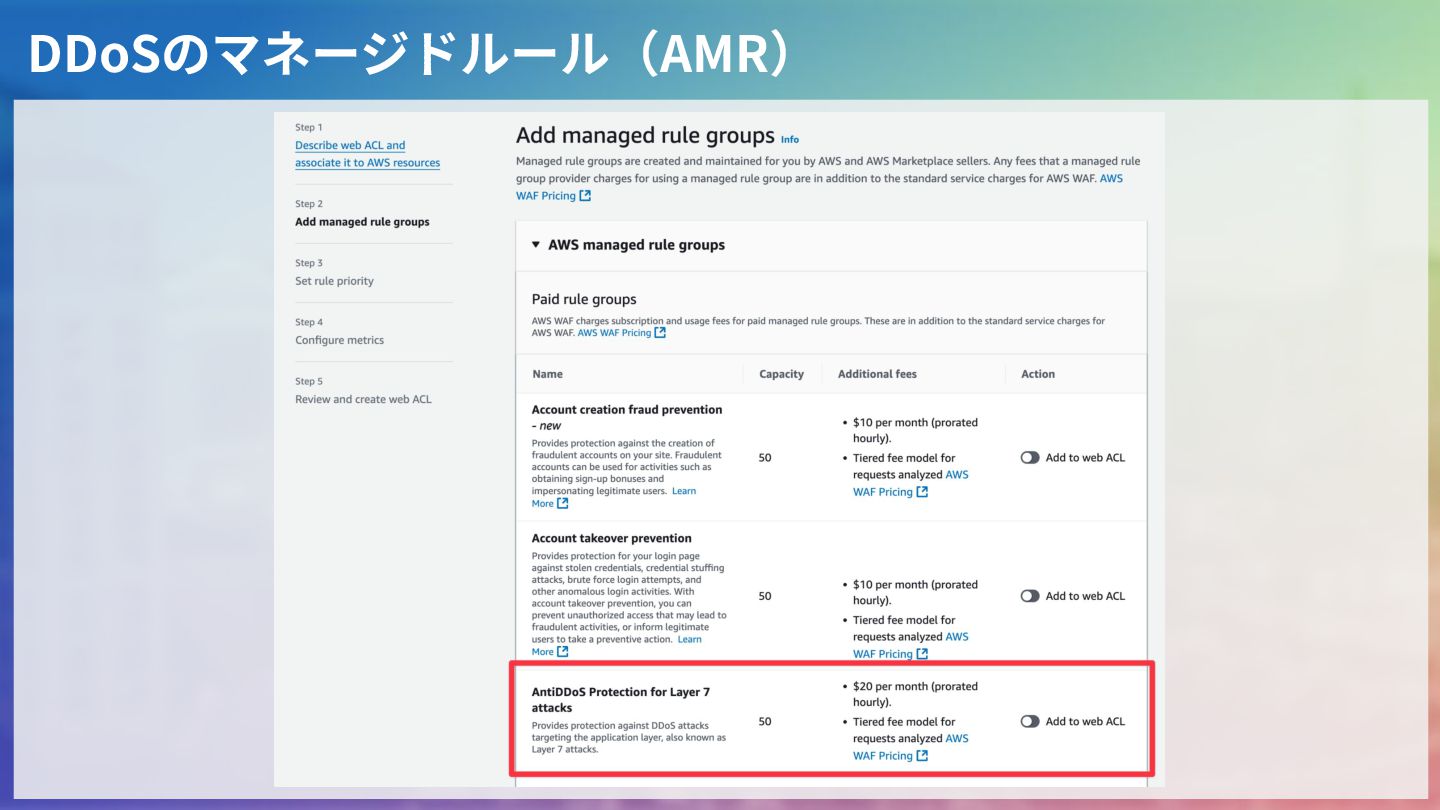Go to Set rule priority step

pyautogui.click(x=334, y=281)
